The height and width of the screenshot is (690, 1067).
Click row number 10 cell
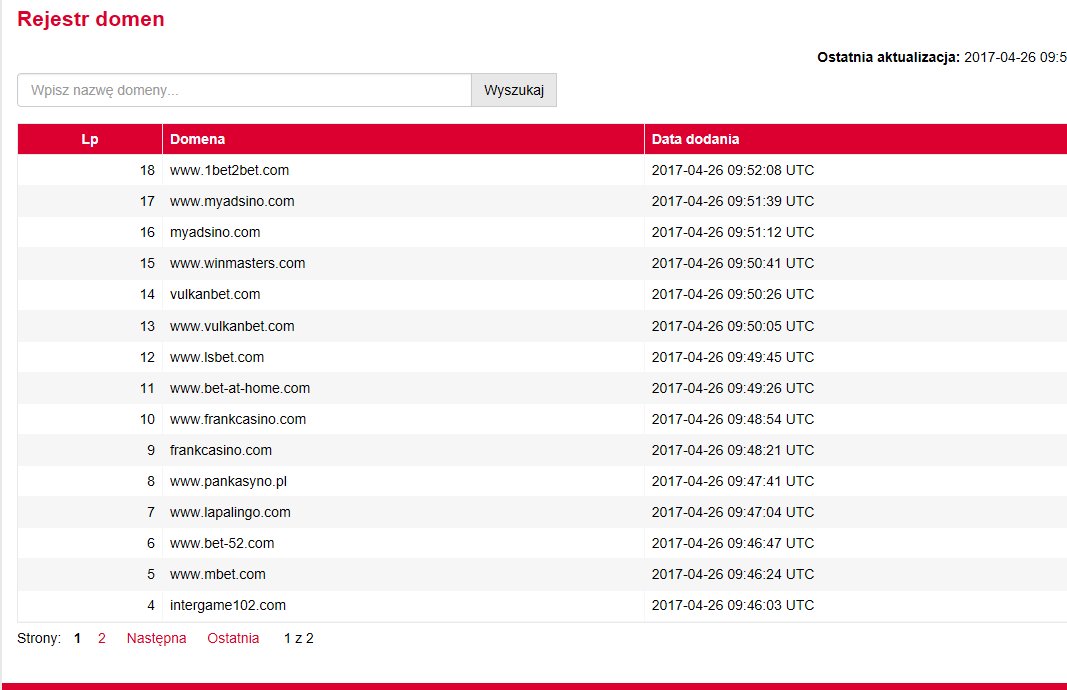coord(90,419)
